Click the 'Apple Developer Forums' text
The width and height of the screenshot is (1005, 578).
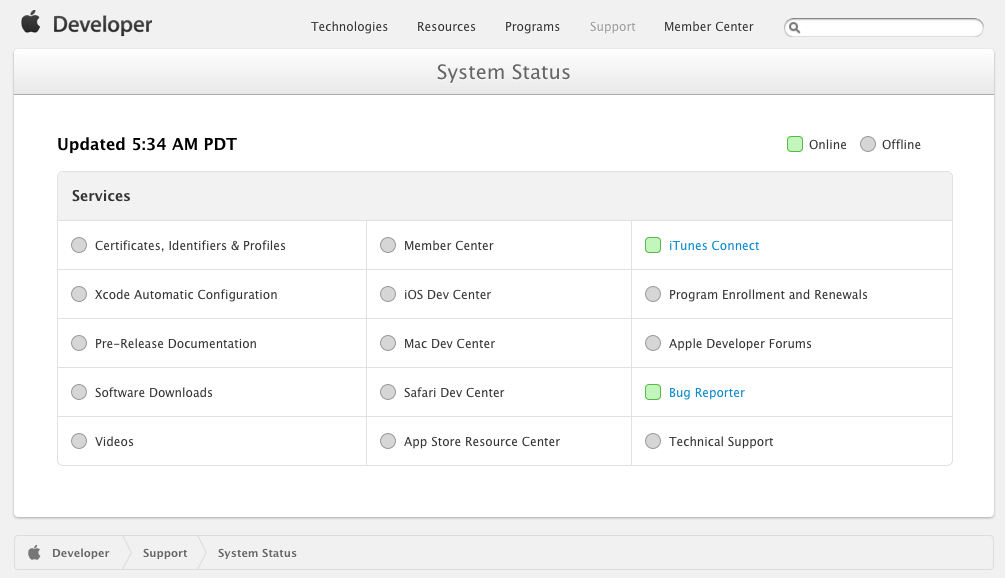(x=740, y=343)
